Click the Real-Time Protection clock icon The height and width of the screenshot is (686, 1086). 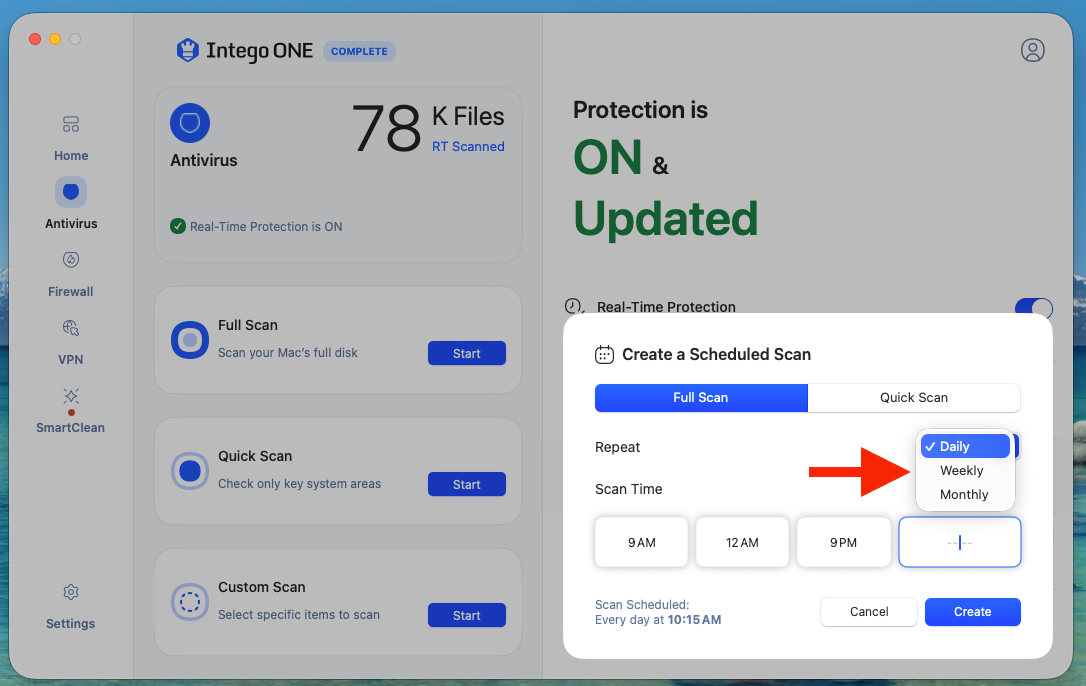click(x=573, y=306)
